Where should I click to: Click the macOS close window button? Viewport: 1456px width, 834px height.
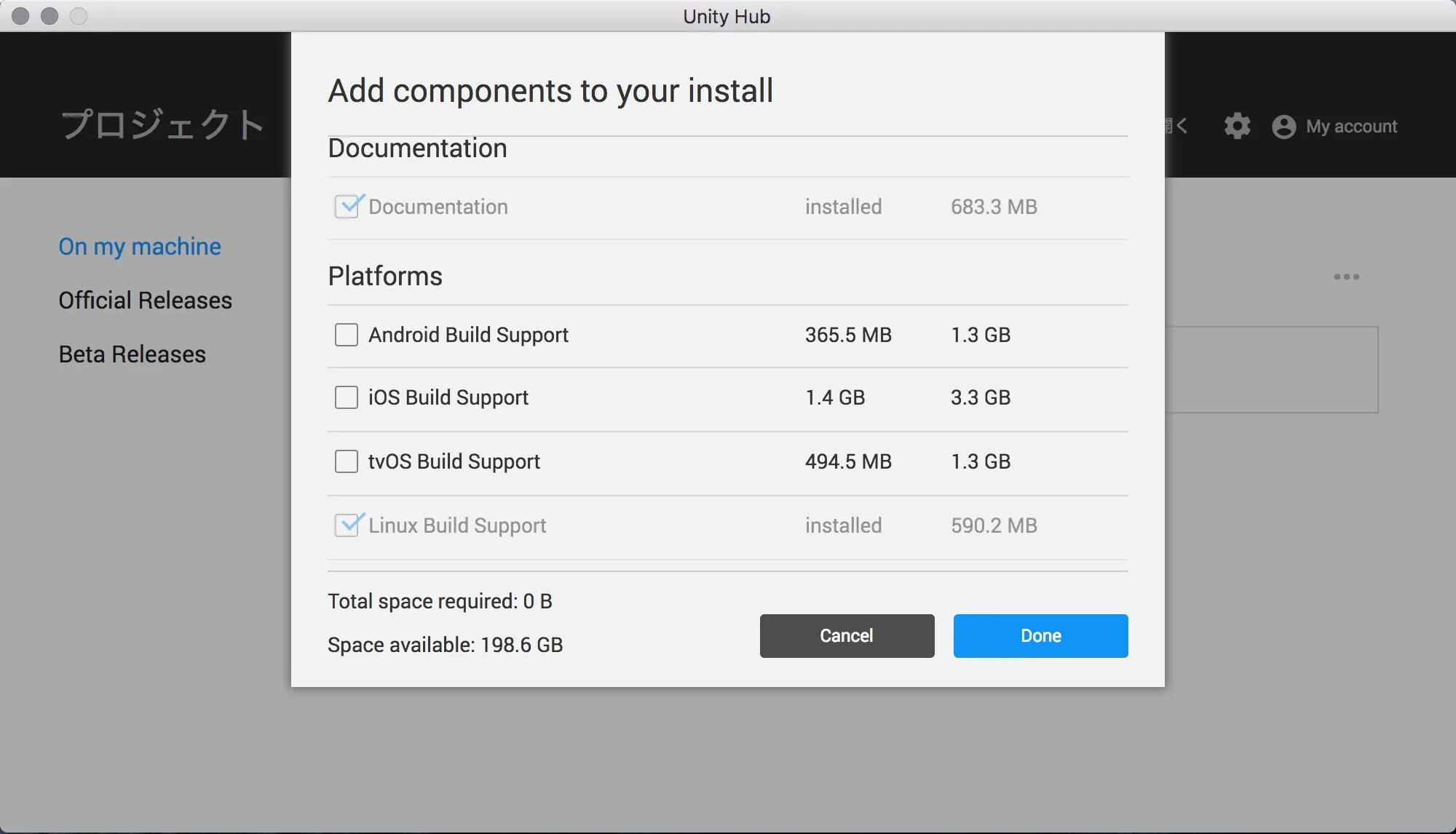tap(20, 16)
